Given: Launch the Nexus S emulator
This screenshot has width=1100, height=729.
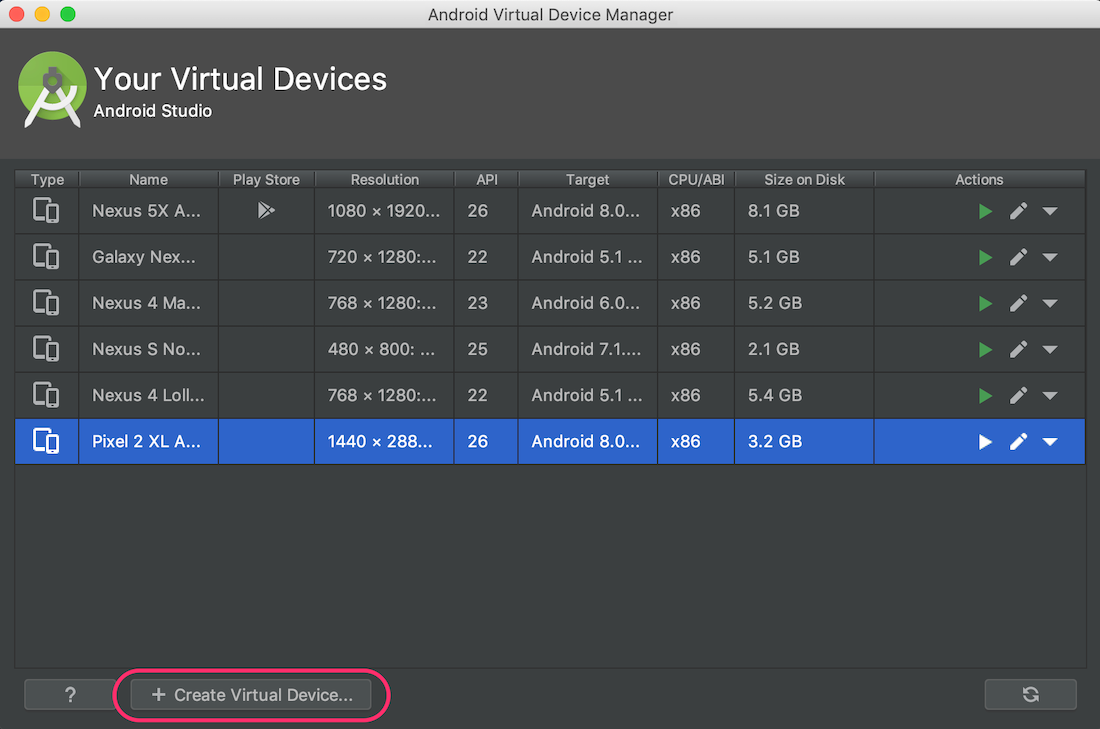Looking at the screenshot, I should [x=985, y=349].
